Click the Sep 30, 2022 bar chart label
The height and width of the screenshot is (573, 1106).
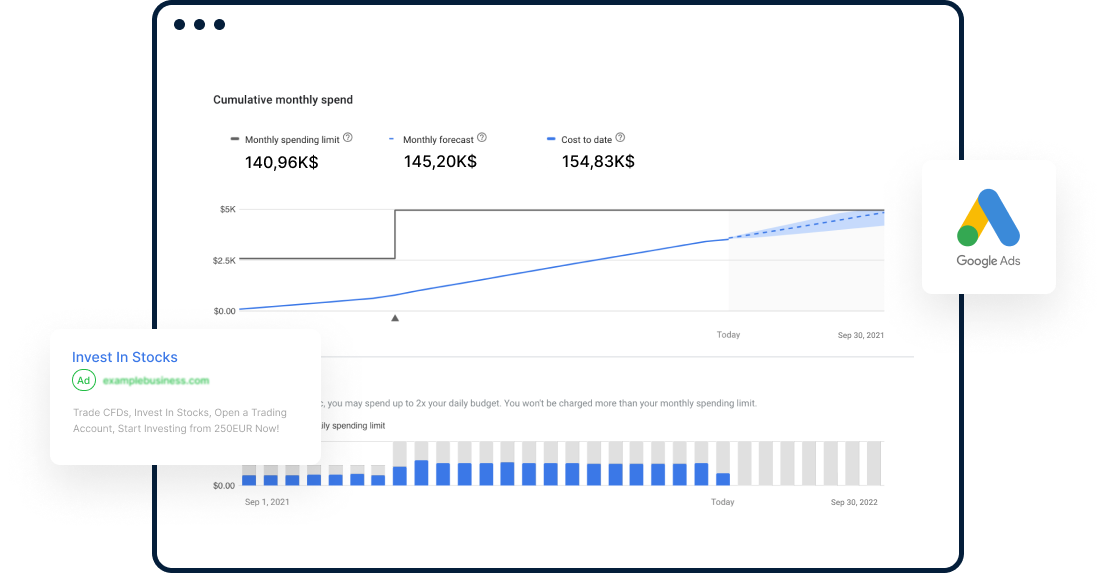854,502
